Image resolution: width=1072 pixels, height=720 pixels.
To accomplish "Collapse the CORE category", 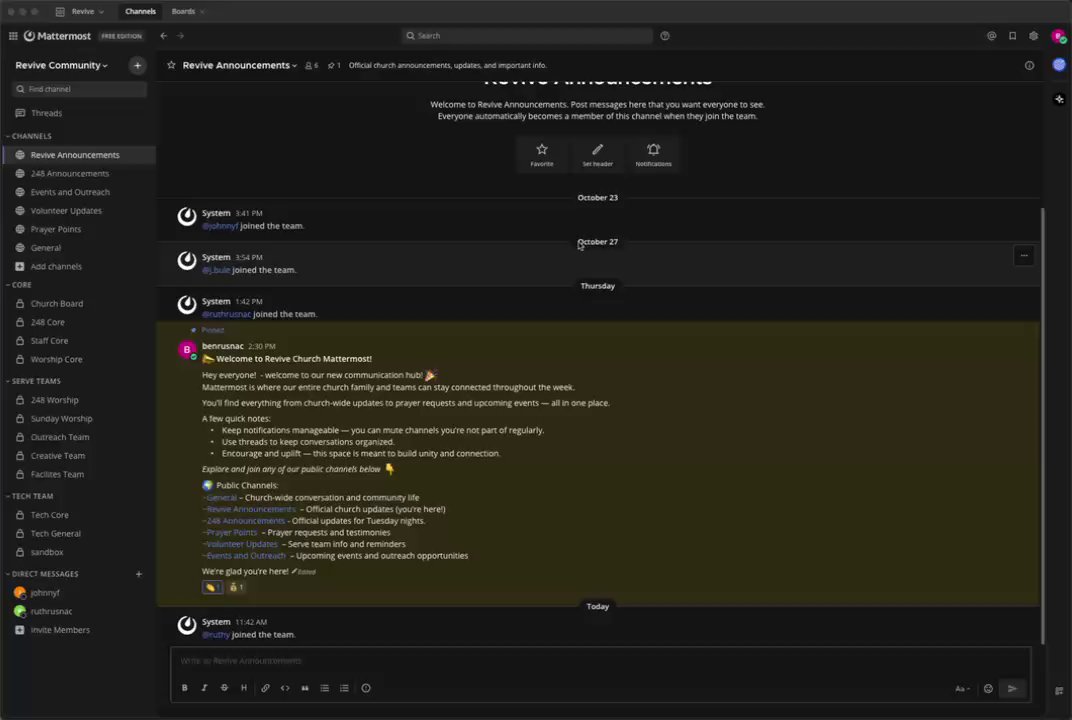I will coord(19,284).
